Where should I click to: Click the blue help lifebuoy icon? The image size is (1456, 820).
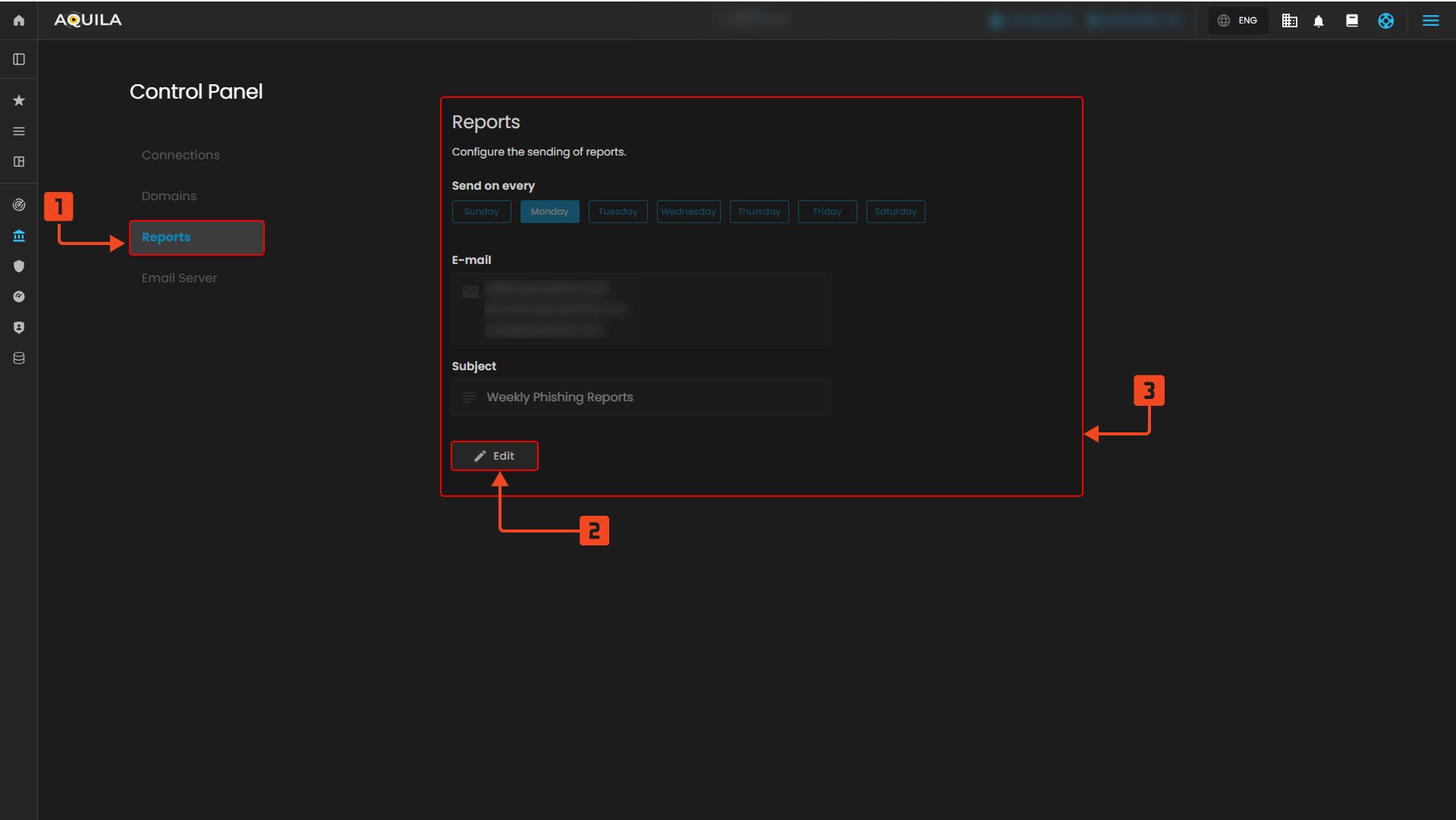(1385, 21)
